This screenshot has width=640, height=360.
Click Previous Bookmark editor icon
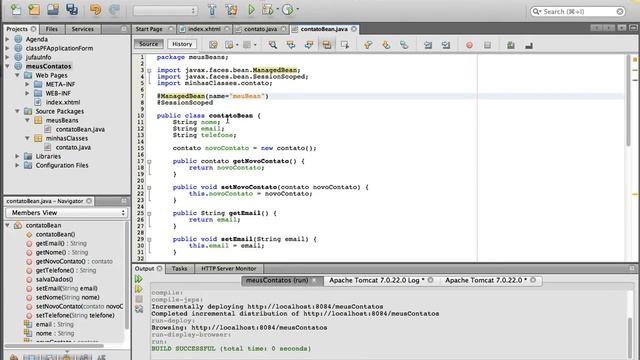pyautogui.click(x=368, y=45)
